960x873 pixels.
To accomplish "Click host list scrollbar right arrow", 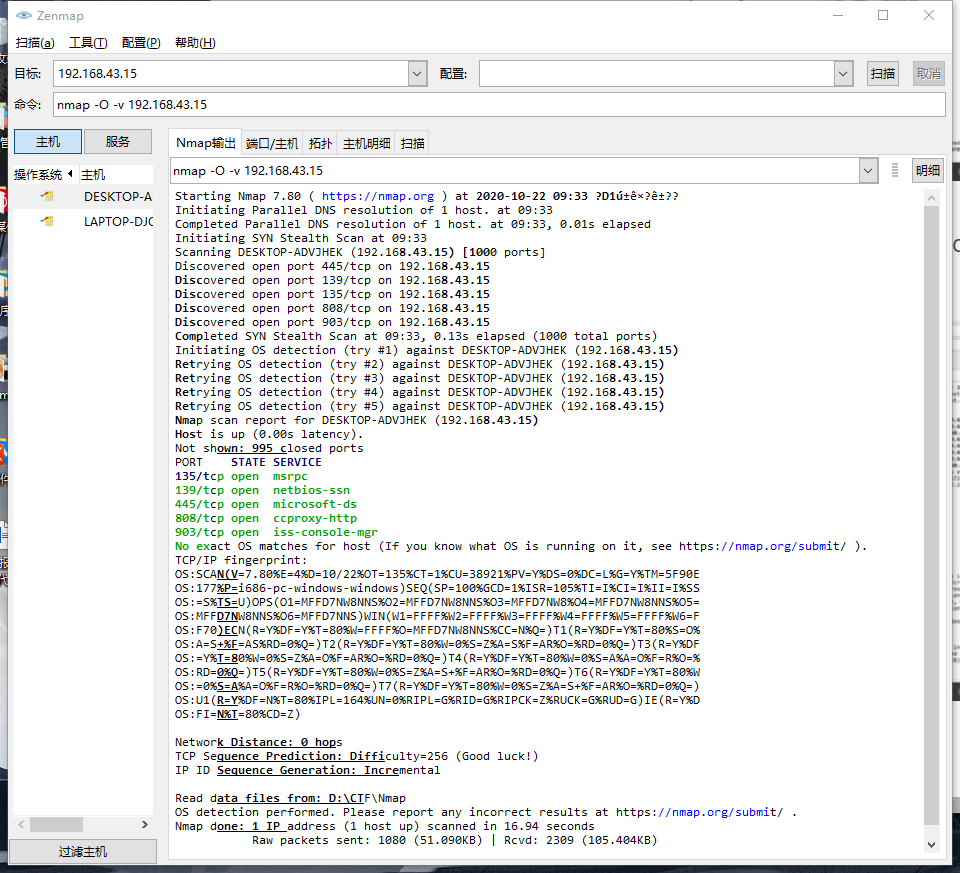I will [144, 825].
